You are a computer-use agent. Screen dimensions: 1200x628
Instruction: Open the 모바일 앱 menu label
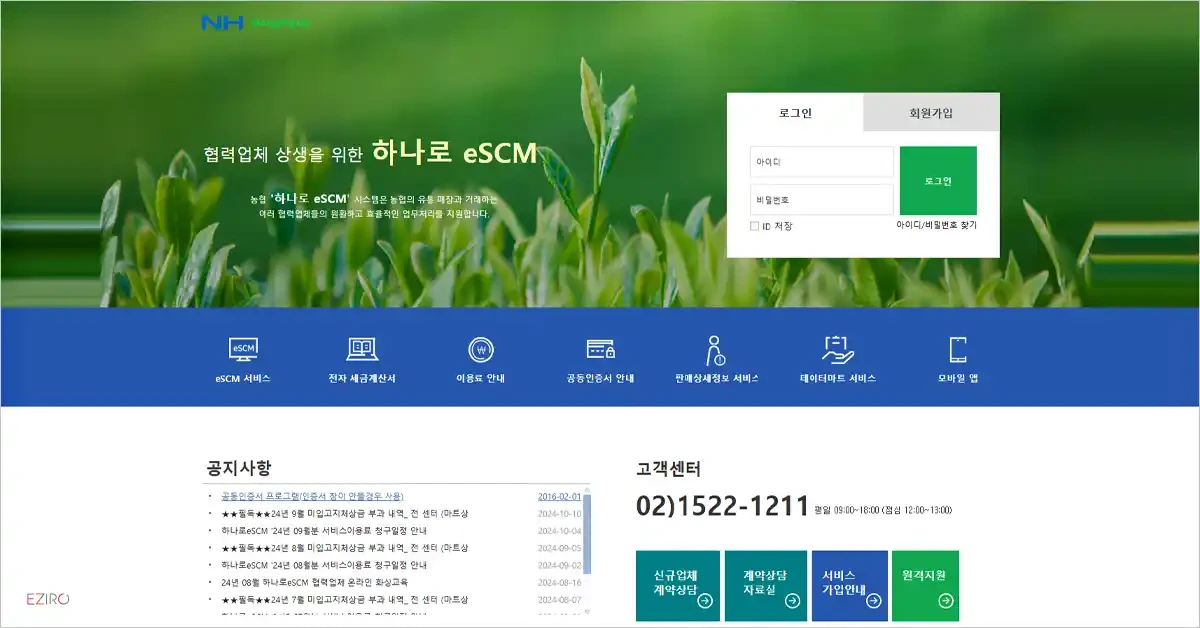pos(957,379)
